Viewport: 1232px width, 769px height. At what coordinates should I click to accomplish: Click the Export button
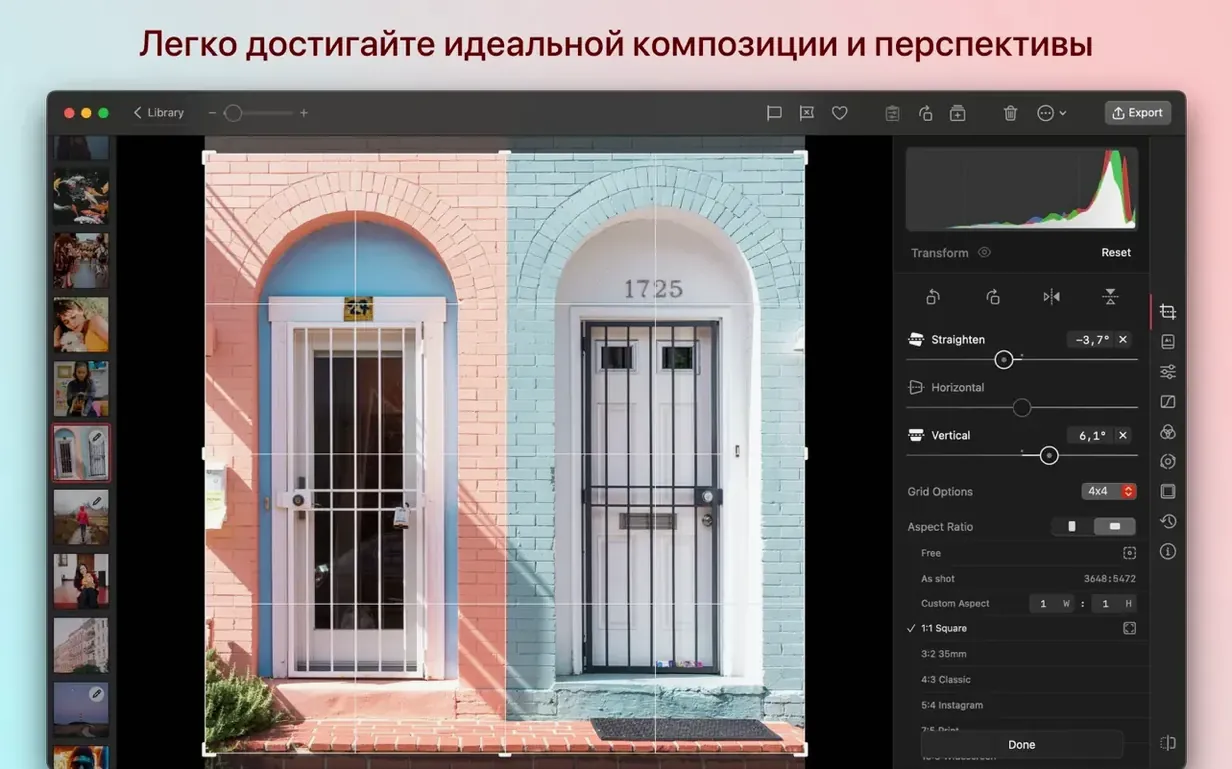click(1138, 113)
